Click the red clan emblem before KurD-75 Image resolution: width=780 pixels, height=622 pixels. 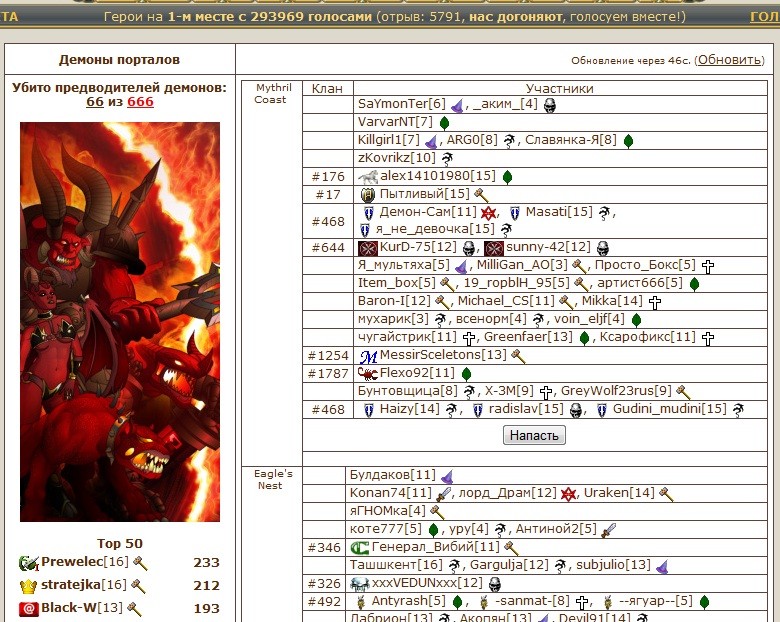368,248
